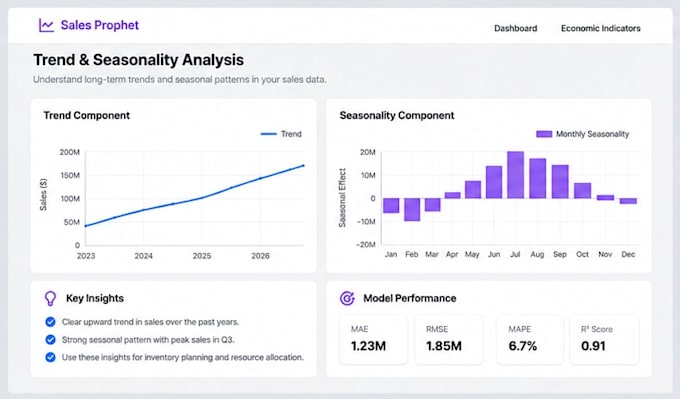Click the Sales Prophet chart logo icon

point(46,25)
